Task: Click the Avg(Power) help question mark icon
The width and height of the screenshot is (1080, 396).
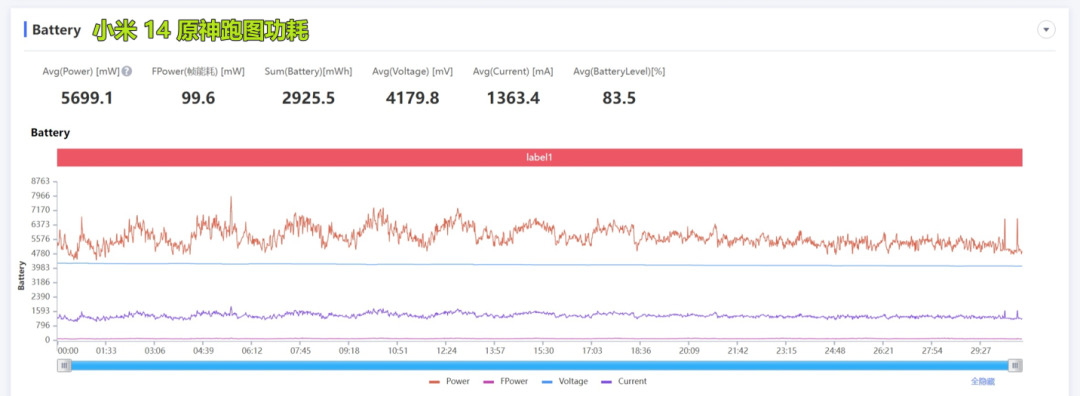Action: (127, 71)
